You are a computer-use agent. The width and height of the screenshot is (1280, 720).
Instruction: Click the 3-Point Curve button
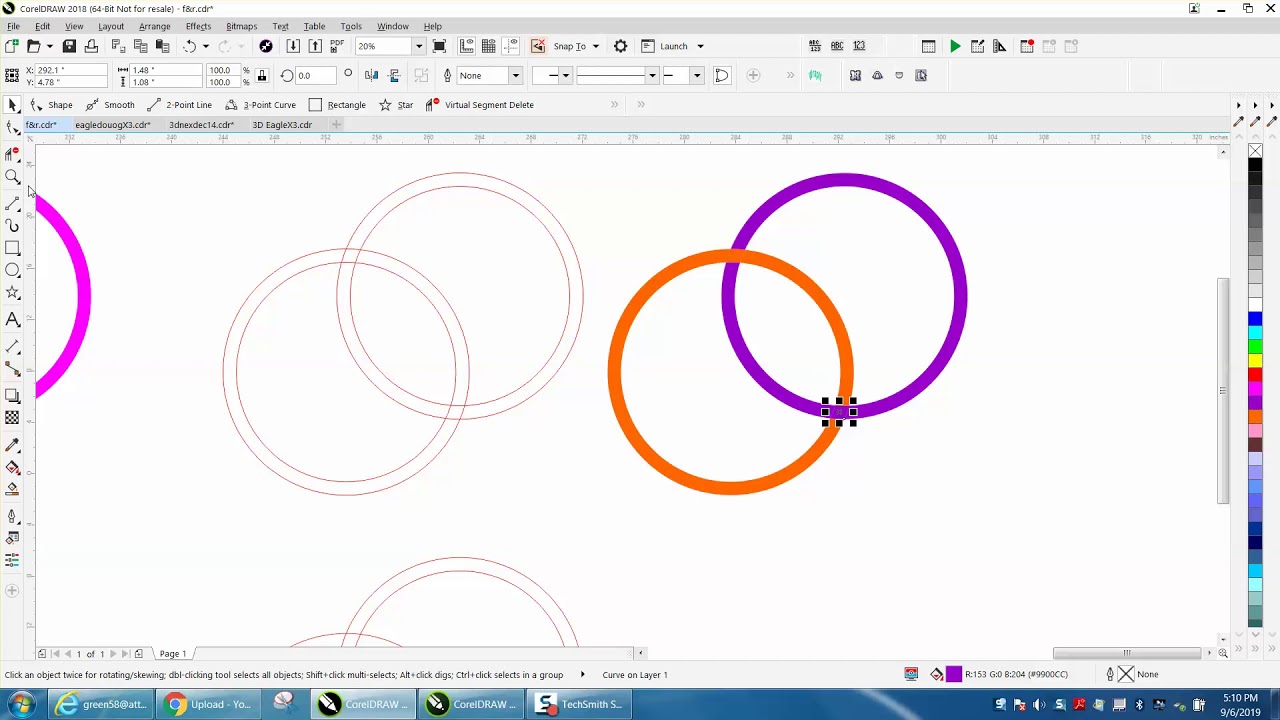point(260,105)
